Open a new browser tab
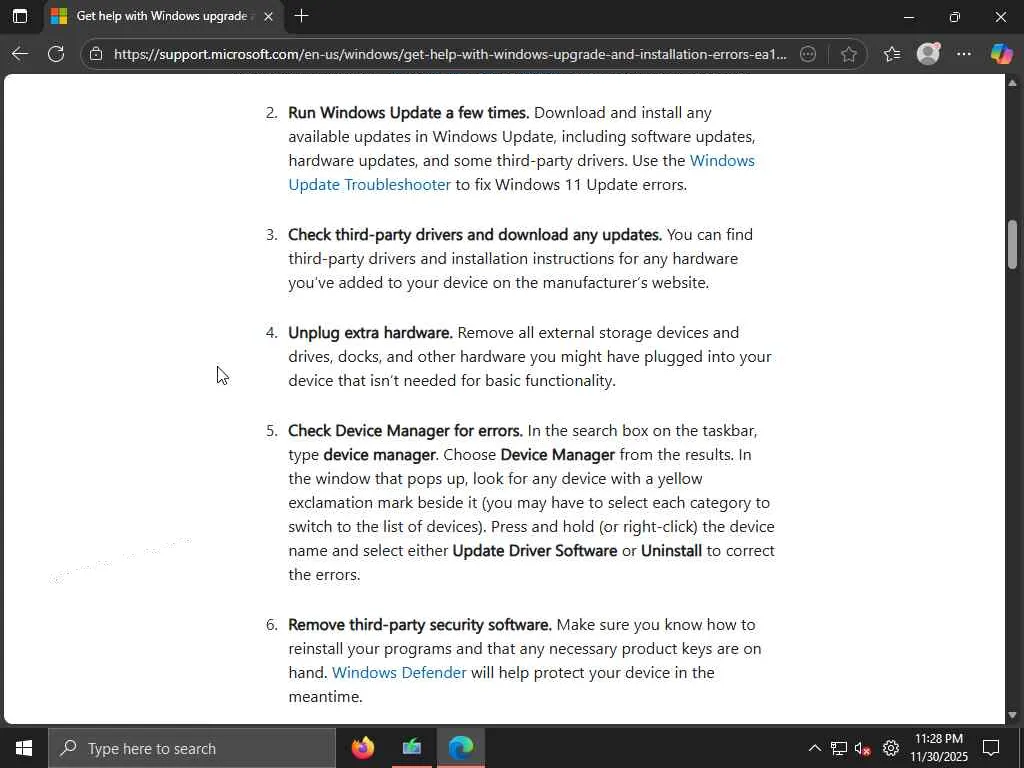The height and width of the screenshot is (768, 1024). [301, 16]
